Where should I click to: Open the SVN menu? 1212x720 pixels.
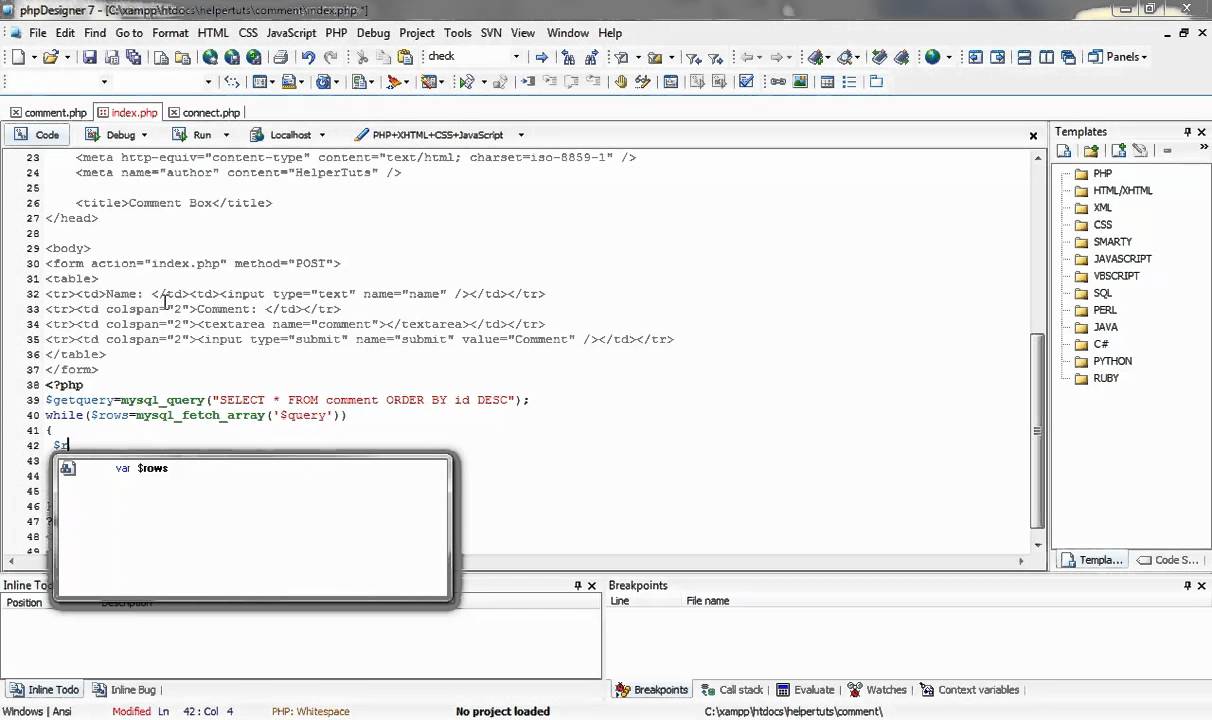(x=491, y=33)
